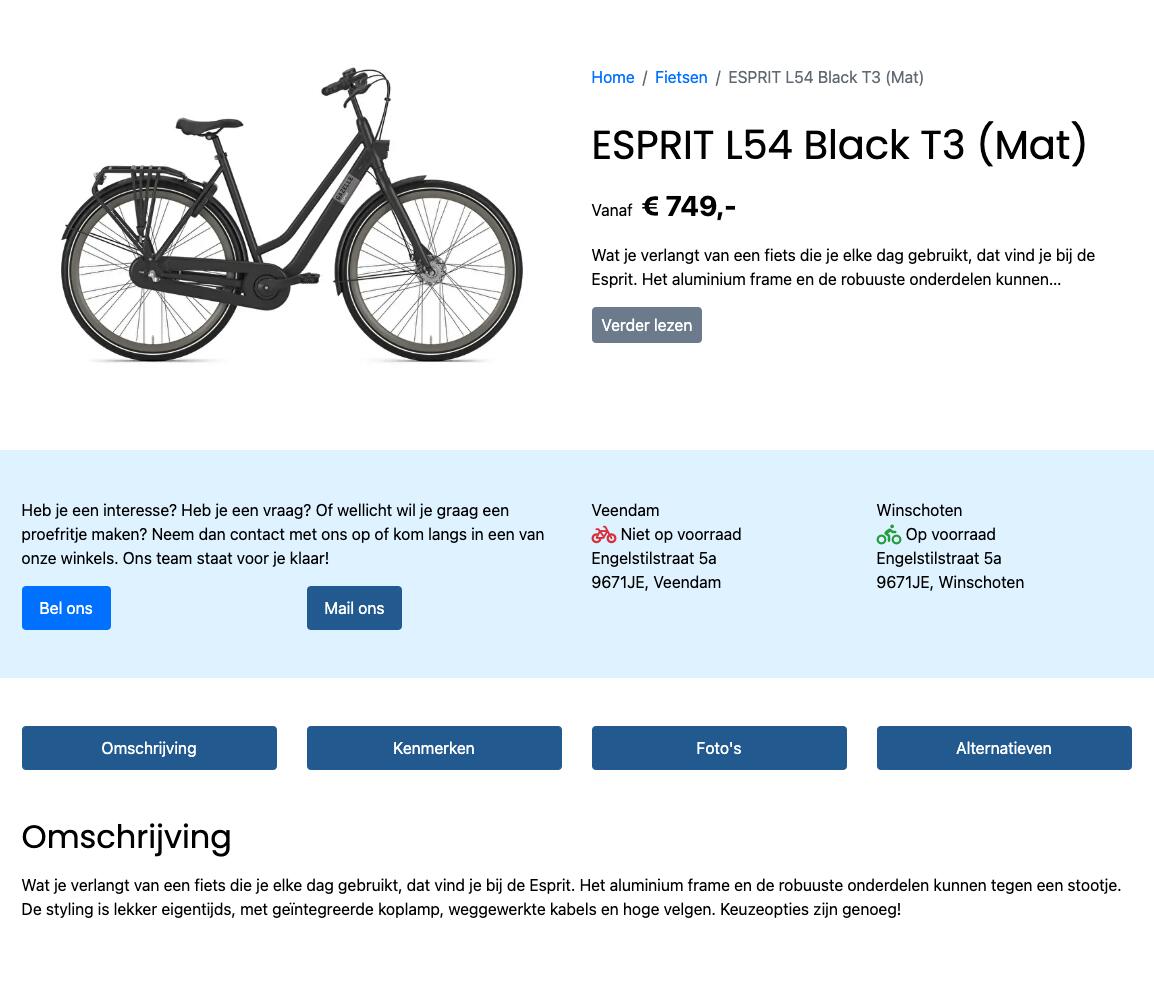Click the Omschrijving section heading
Viewport: 1154px width, 984px height.
[127, 837]
